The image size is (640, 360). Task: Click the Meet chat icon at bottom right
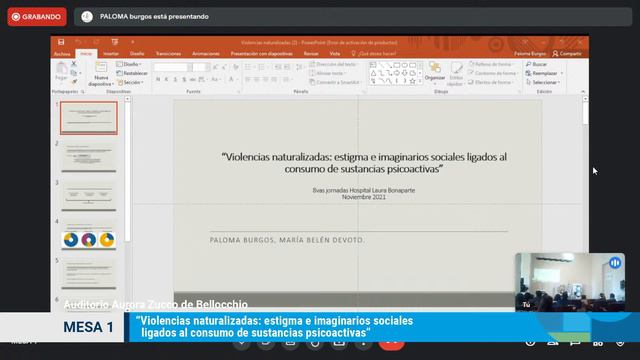tap(575, 343)
